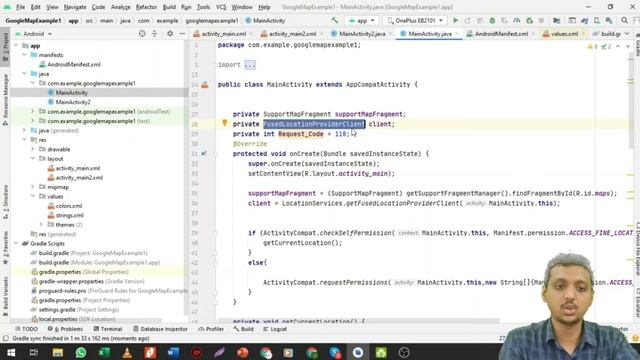Open File Explorer from the taskbar
This screenshot has height=360, width=640.
tap(58, 352)
